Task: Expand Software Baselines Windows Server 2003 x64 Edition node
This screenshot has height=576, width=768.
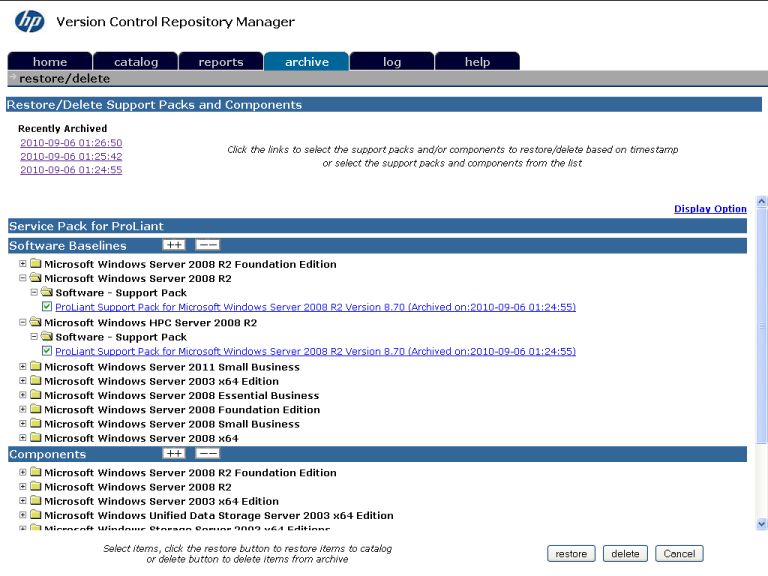Action: click(x=23, y=381)
